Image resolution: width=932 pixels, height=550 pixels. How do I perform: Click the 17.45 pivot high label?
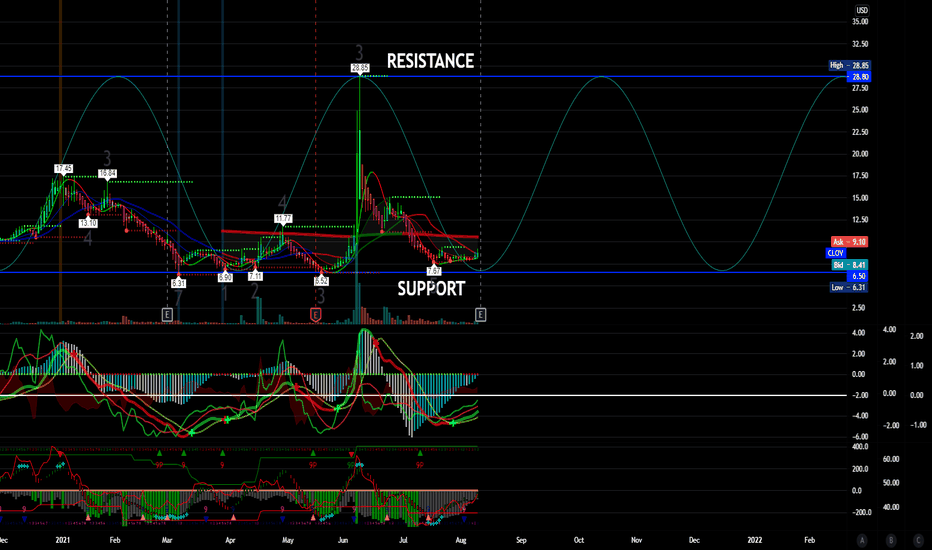coord(64,169)
